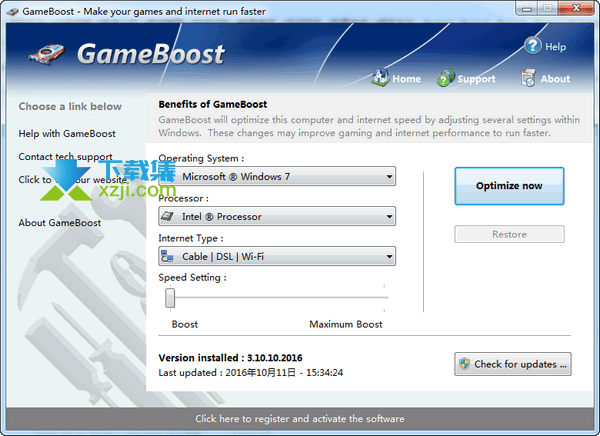Open the About menu label

pos(555,79)
